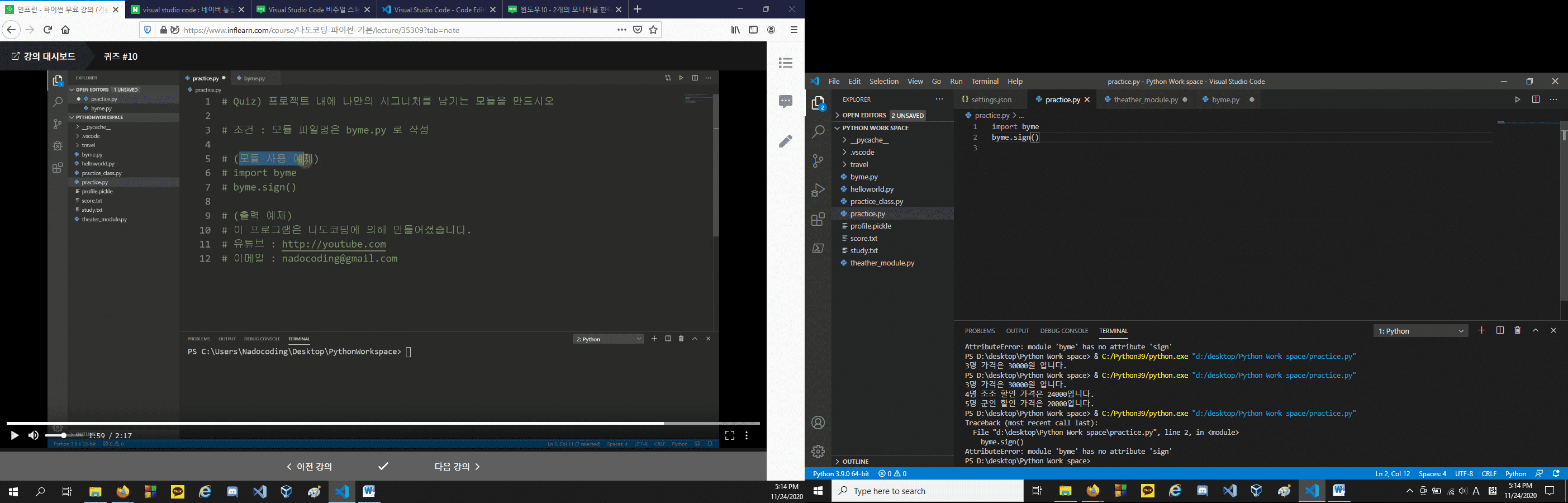
Task: Play the lecture video
Action: pyautogui.click(x=15, y=435)
